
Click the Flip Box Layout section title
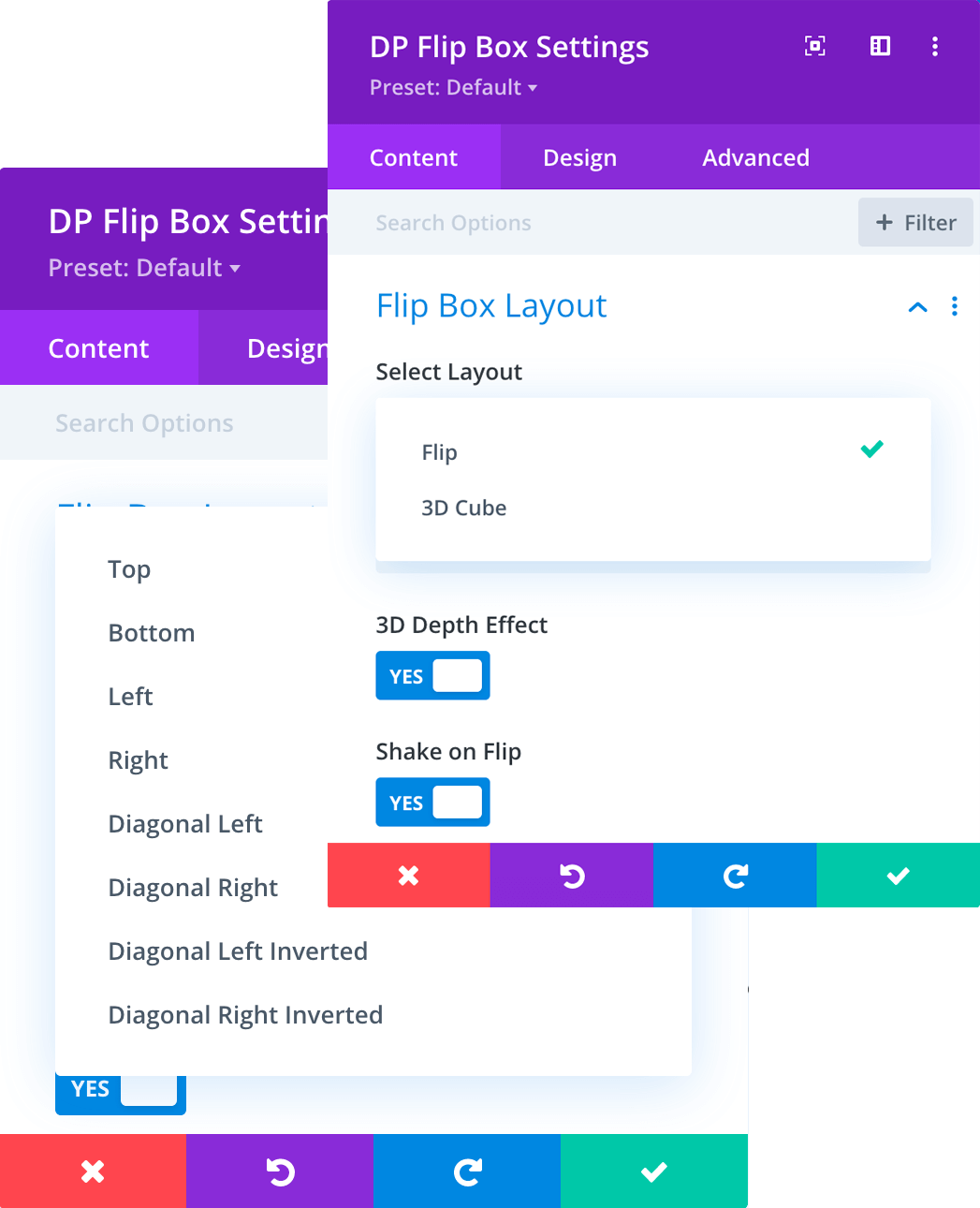pos(491,306)
